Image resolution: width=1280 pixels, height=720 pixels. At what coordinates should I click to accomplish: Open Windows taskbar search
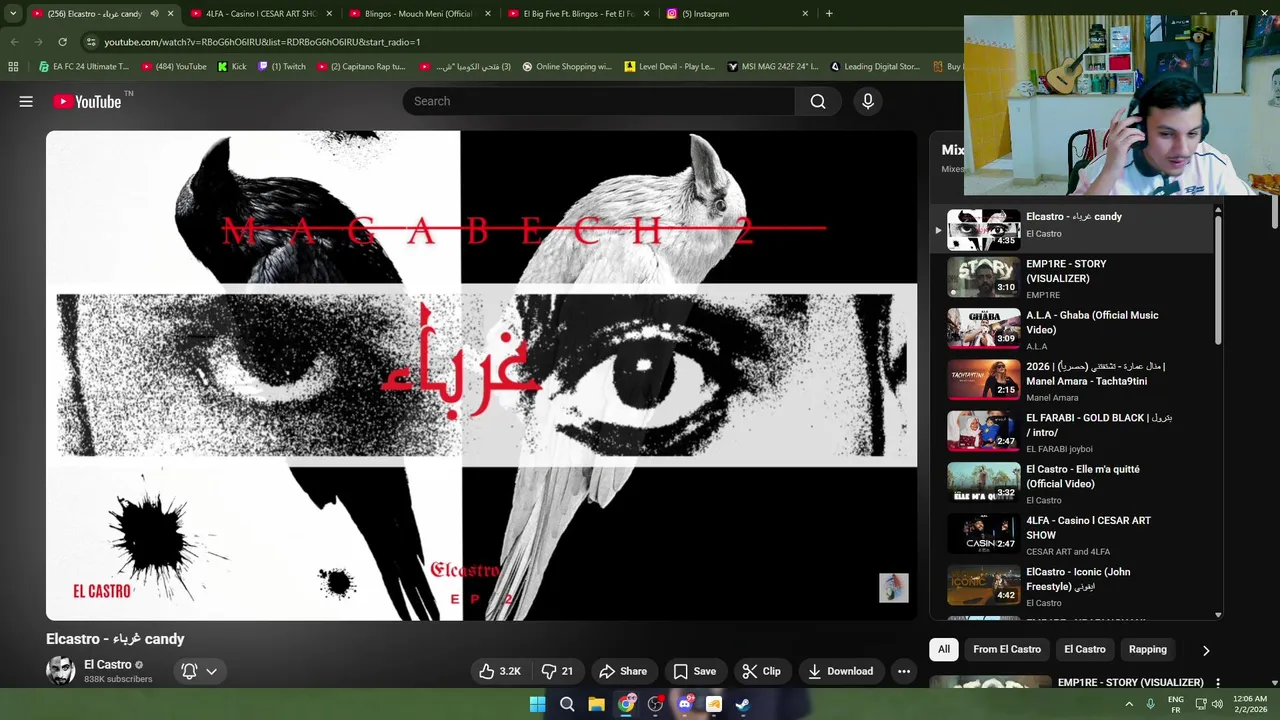pyautogui.click(x=567, y=704)
